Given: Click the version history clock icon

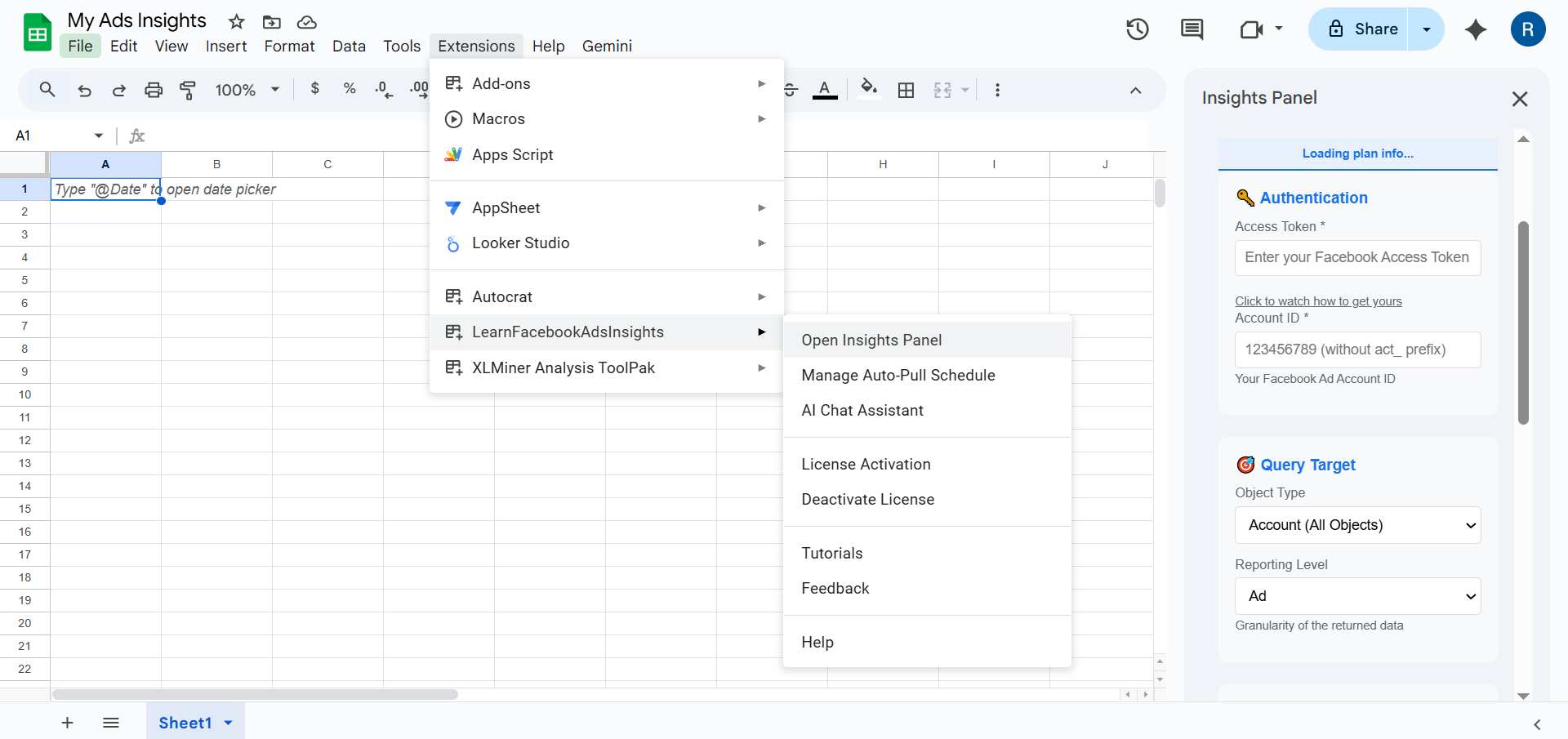Looking at the screenshot, I should pyautogui.click(x=1137, y=29).
